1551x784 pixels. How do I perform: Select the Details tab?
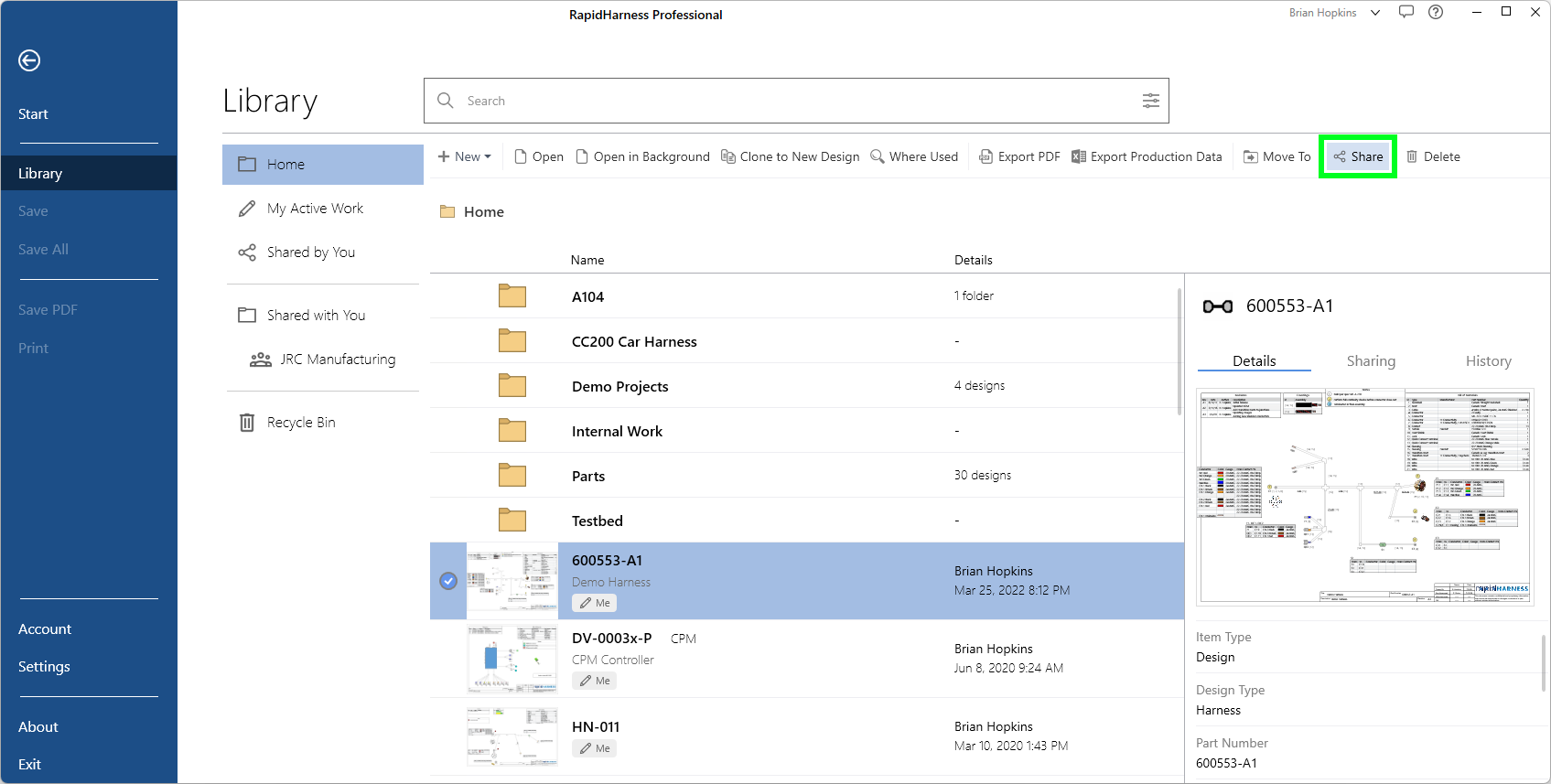coord(1254,361)
